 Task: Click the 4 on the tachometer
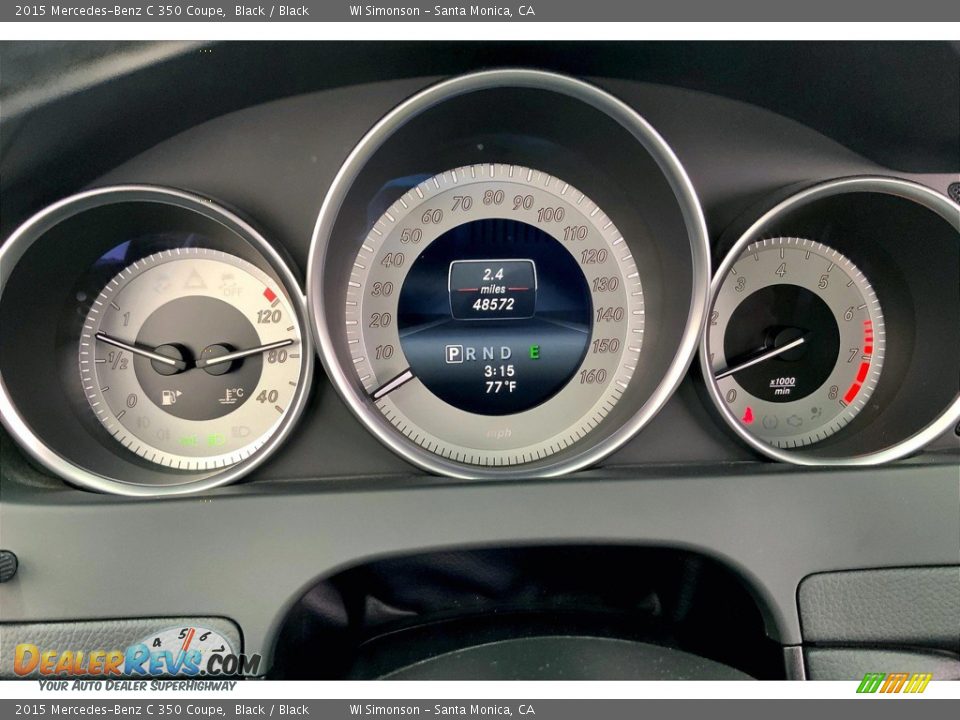click(781, 270)
